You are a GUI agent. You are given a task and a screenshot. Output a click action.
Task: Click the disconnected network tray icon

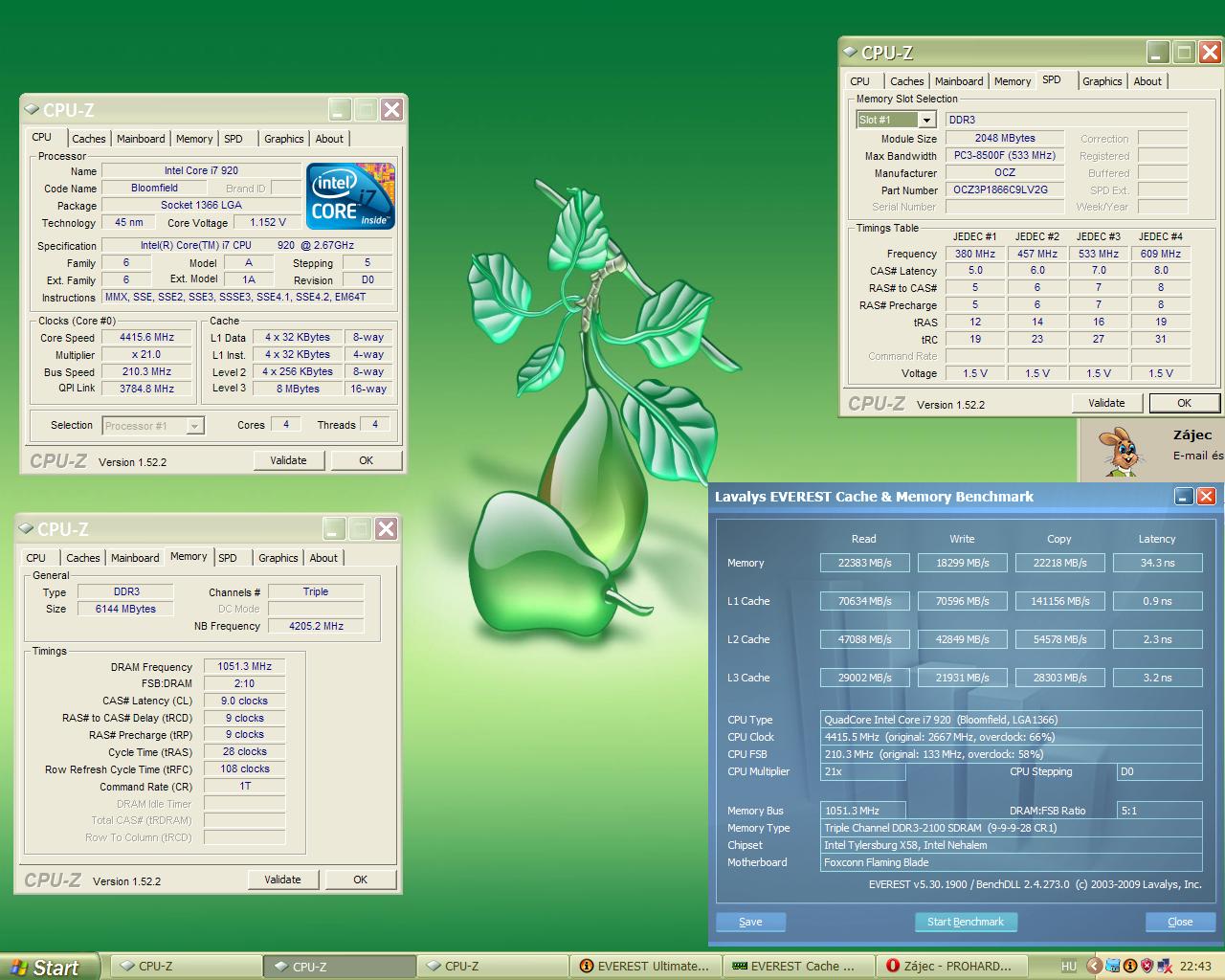[x=1165, y=966]
